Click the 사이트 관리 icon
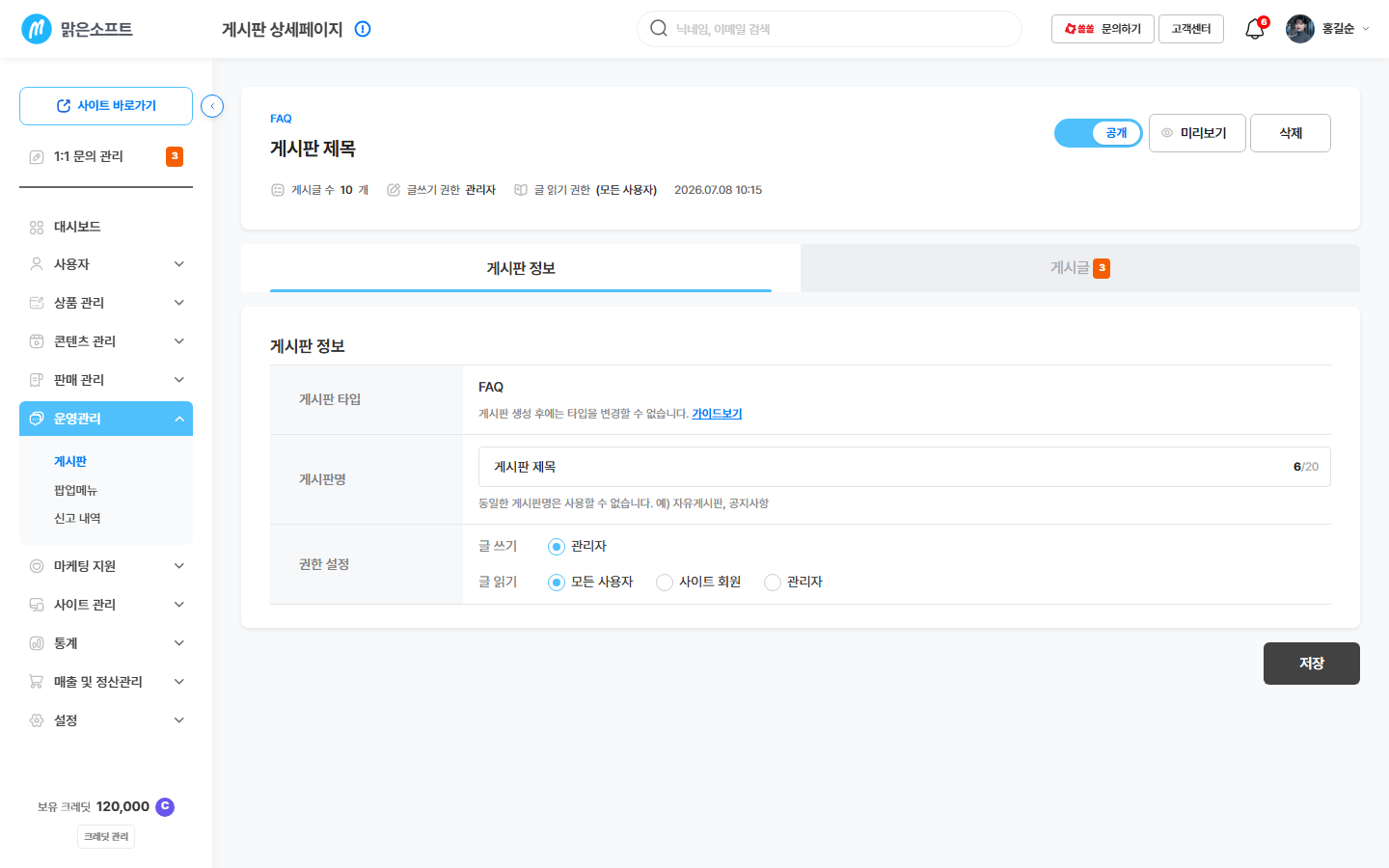The width and height of the screenshot is (1389, 868). click(37, 605)
